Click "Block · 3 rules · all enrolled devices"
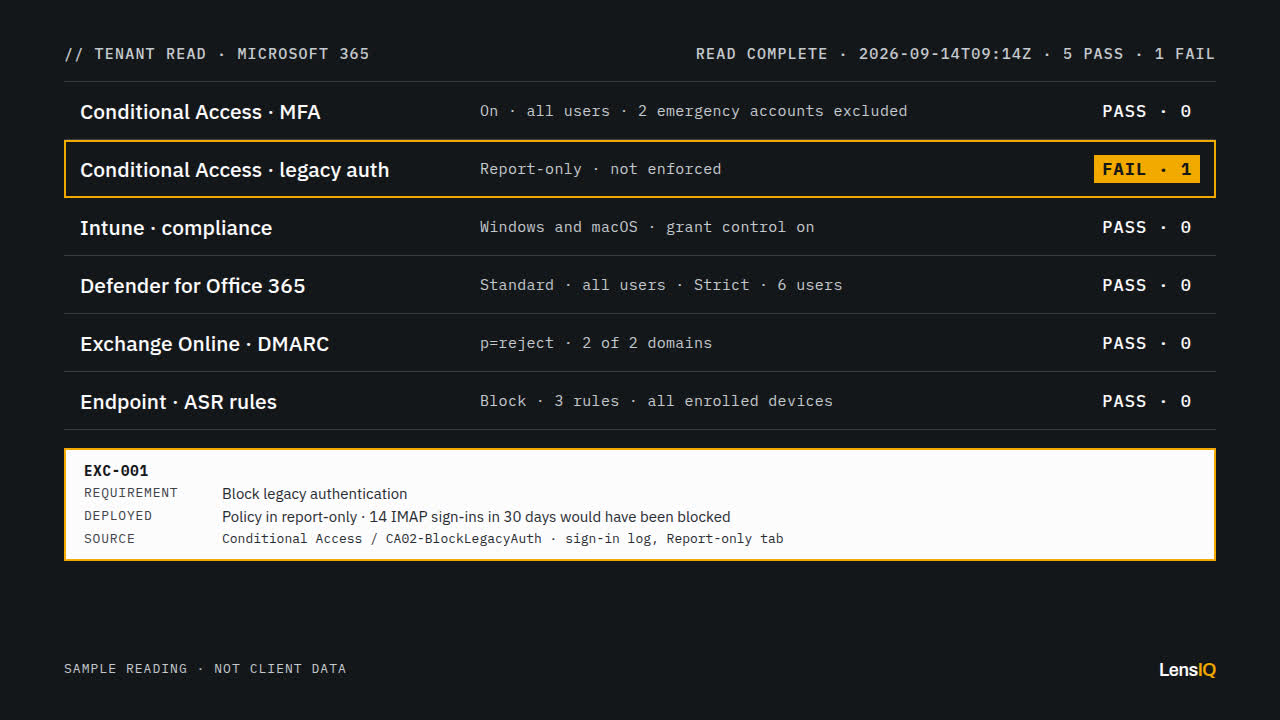The width and height of the screenshot is (1280, 720). pyautogui.click(x=656, y=401)
